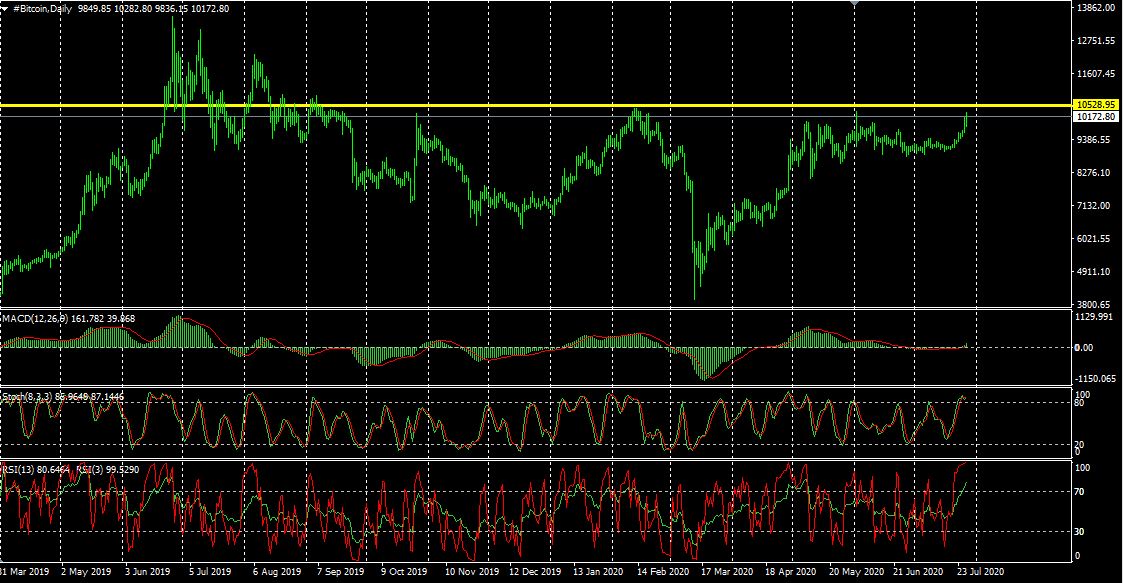1123x583 pixels.
Task: Click the MACD(12,26,9) indicator label
Action: 35,319
